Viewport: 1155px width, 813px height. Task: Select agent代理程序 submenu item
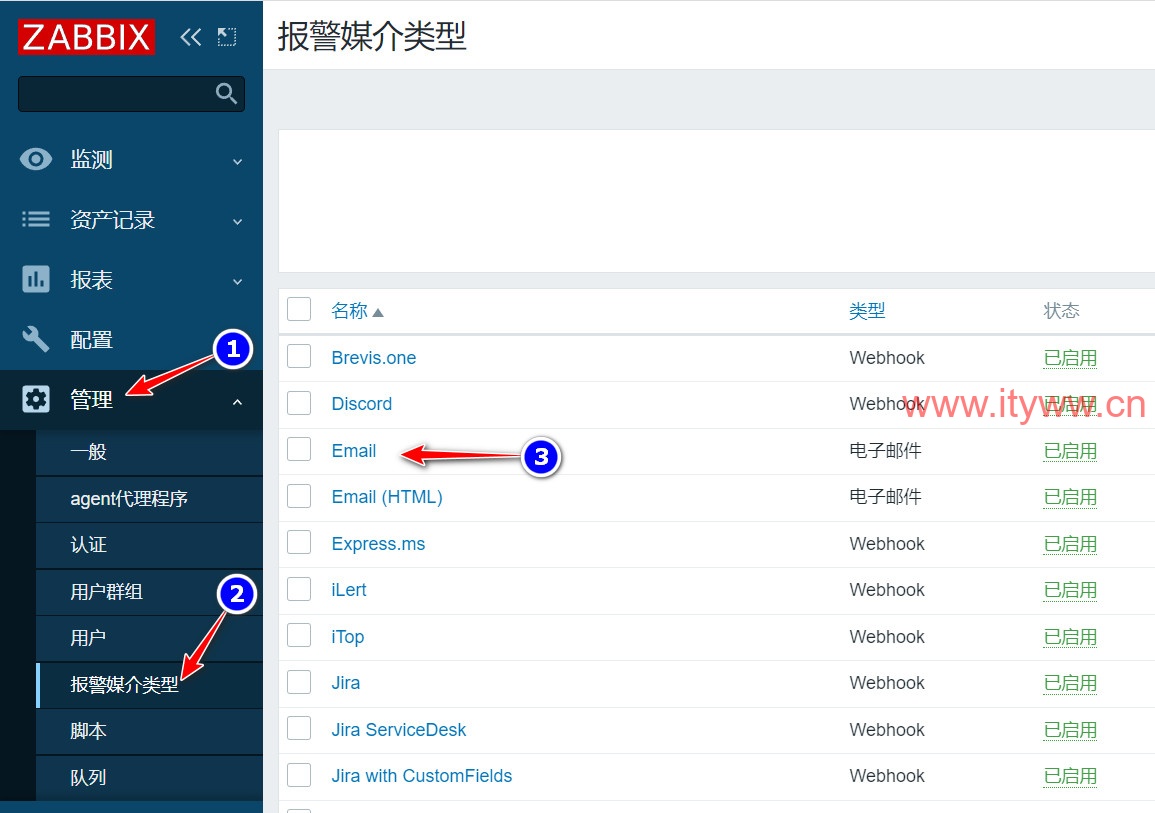pyautogui.click(x=150, y=499)
